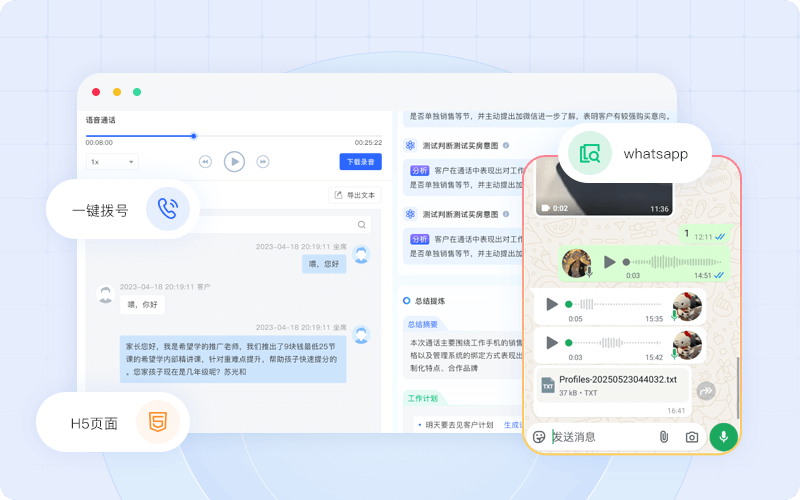Image resolution: width=800 pixels, height=500 pixels.
Task: Open the Profiles-20250523044032.txt file attachment
Action: coord(610,385)
